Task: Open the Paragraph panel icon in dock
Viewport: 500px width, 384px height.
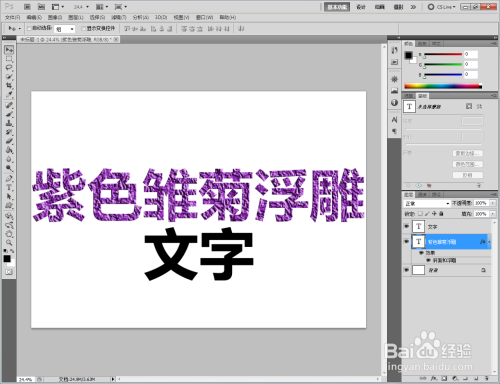Action: coord(394,131)
